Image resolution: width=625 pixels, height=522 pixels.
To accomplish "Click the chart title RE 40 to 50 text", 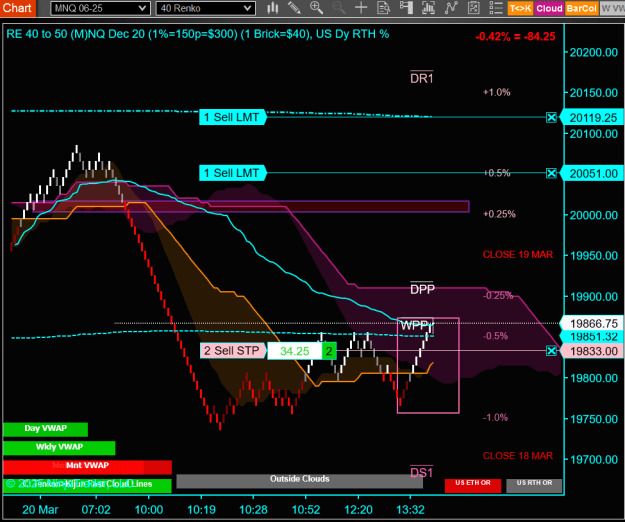I will [197, 34].
